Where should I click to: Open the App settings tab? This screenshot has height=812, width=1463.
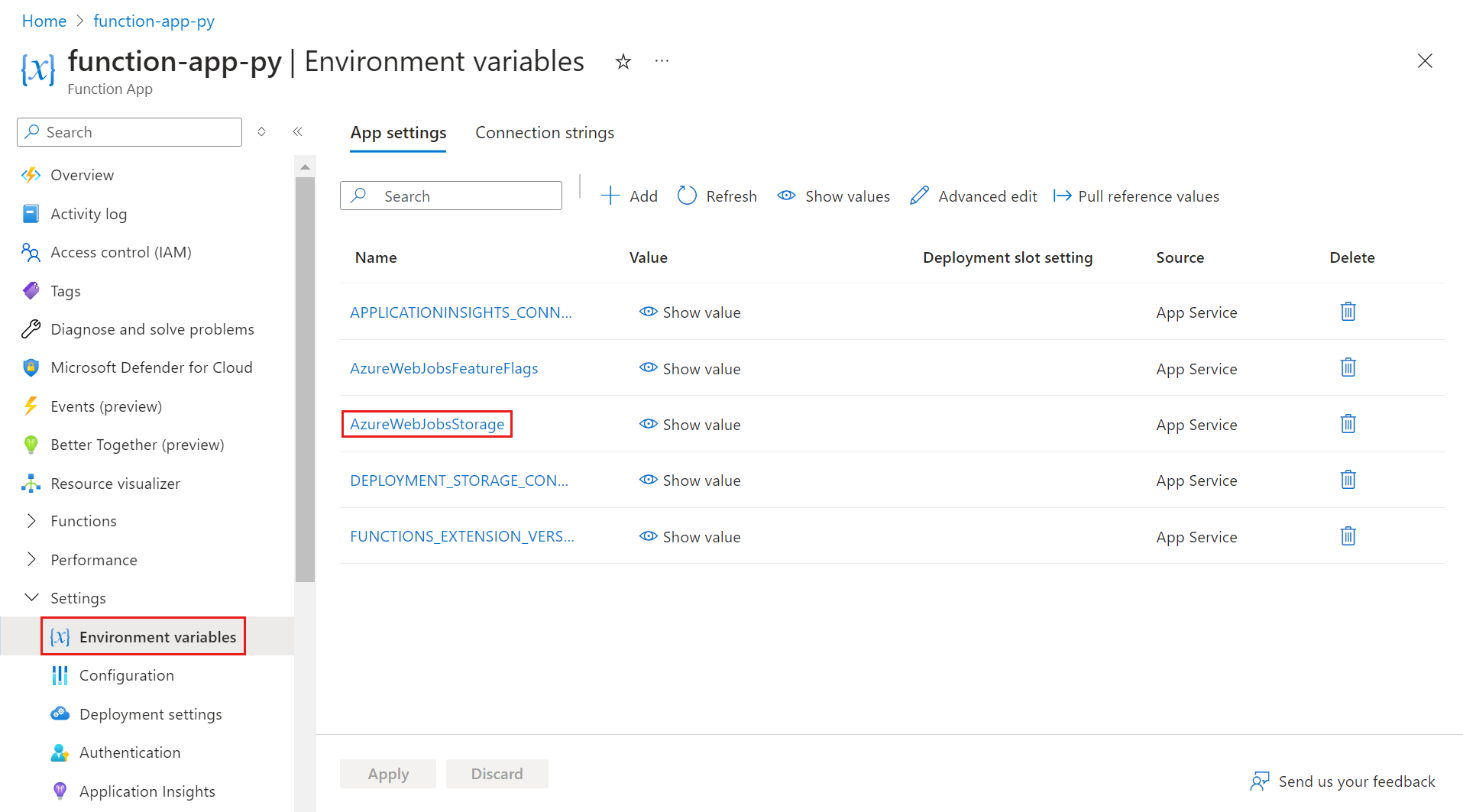(x=397, y=132)
